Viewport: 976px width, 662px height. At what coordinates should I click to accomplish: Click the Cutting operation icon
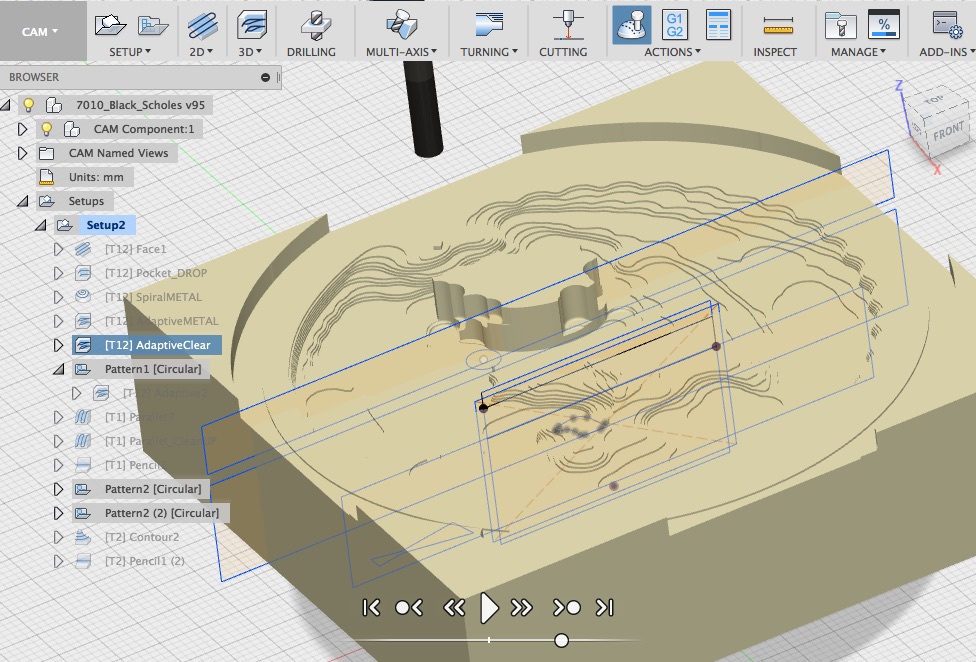(568, 25)
